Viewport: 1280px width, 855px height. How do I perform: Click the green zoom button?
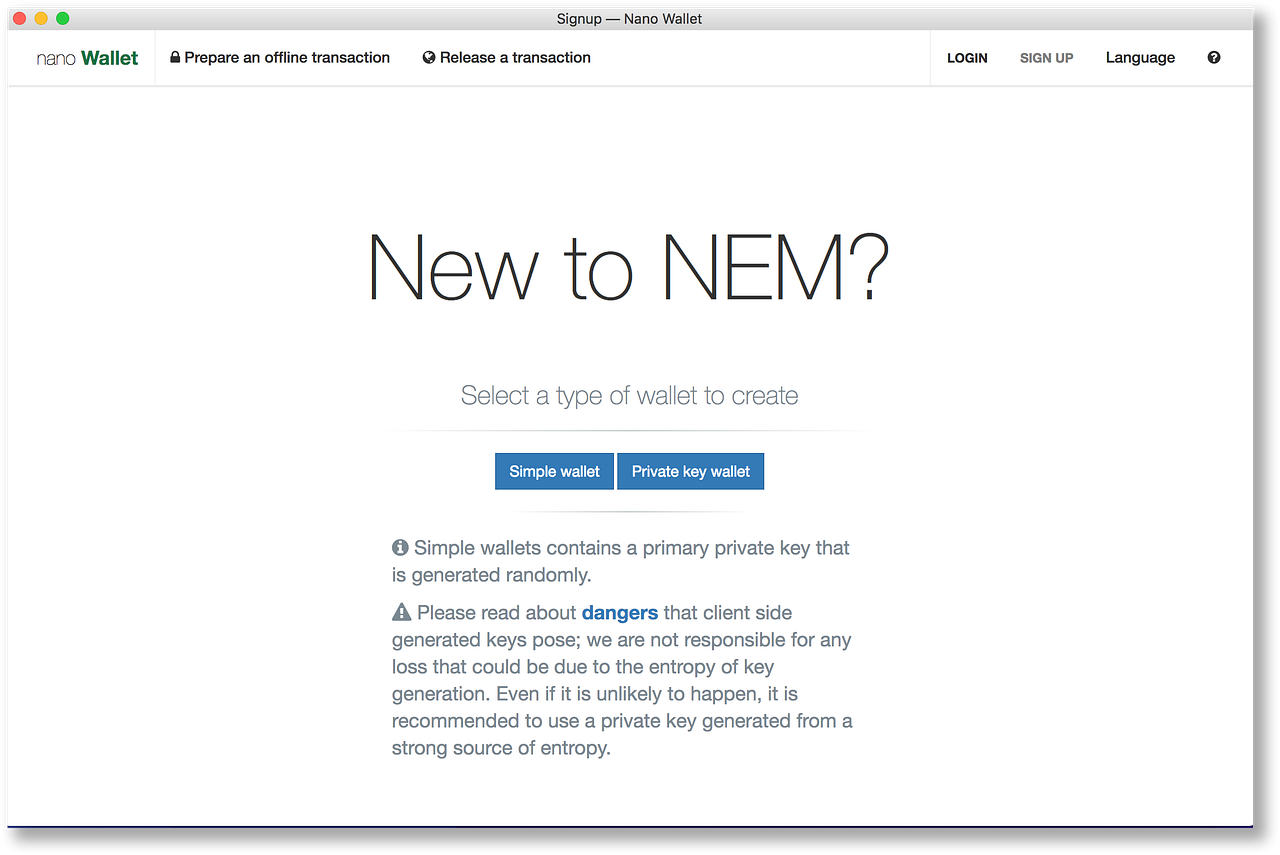62,18
